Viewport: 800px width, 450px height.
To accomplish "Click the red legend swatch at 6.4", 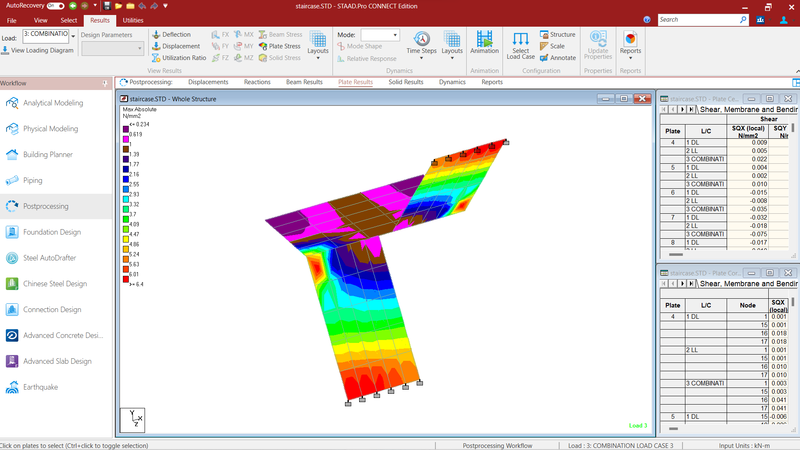I will coord(126,279).
